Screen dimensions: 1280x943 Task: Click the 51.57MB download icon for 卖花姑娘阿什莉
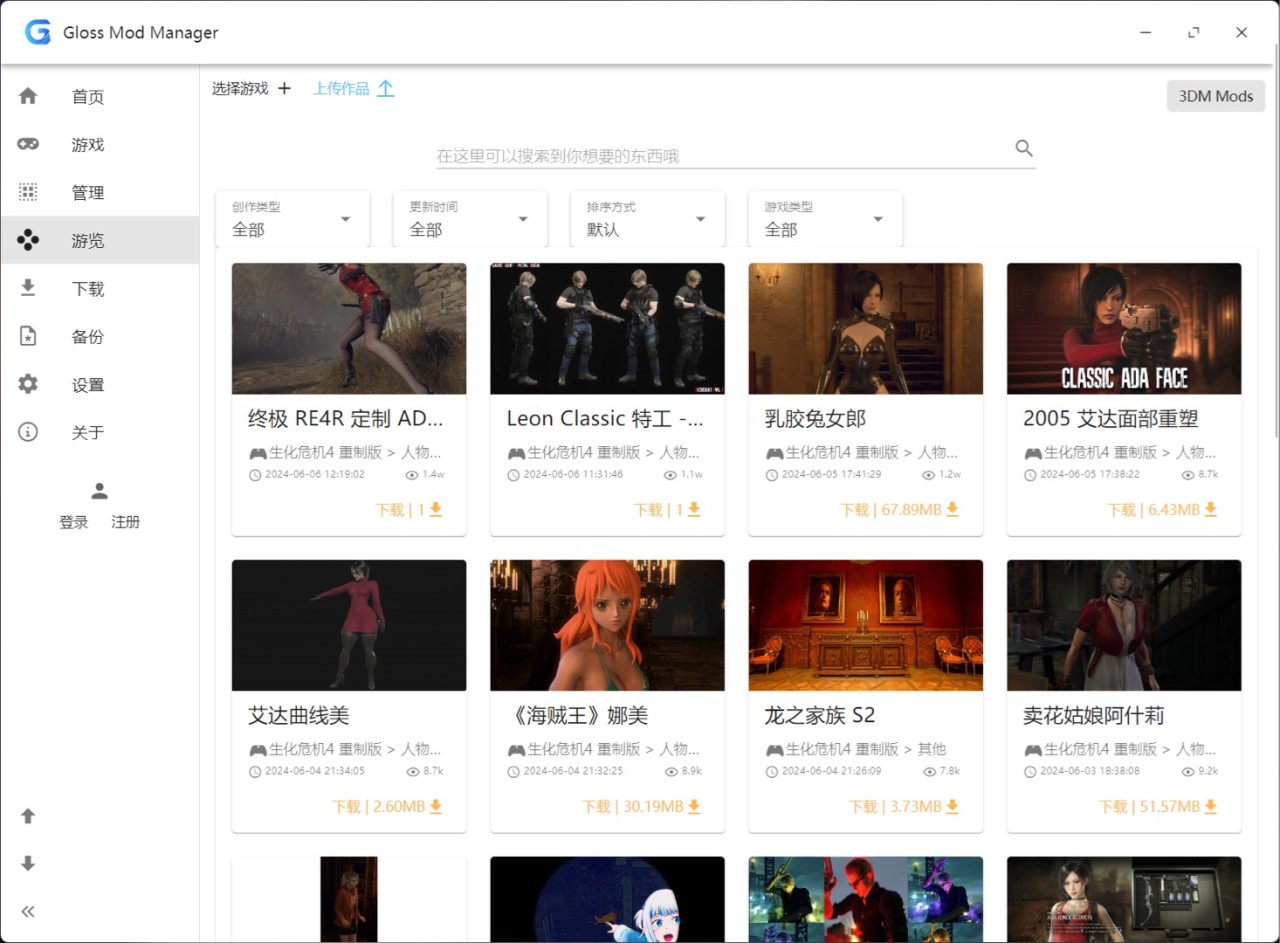pyautogui.click(x=1210, y=806)
